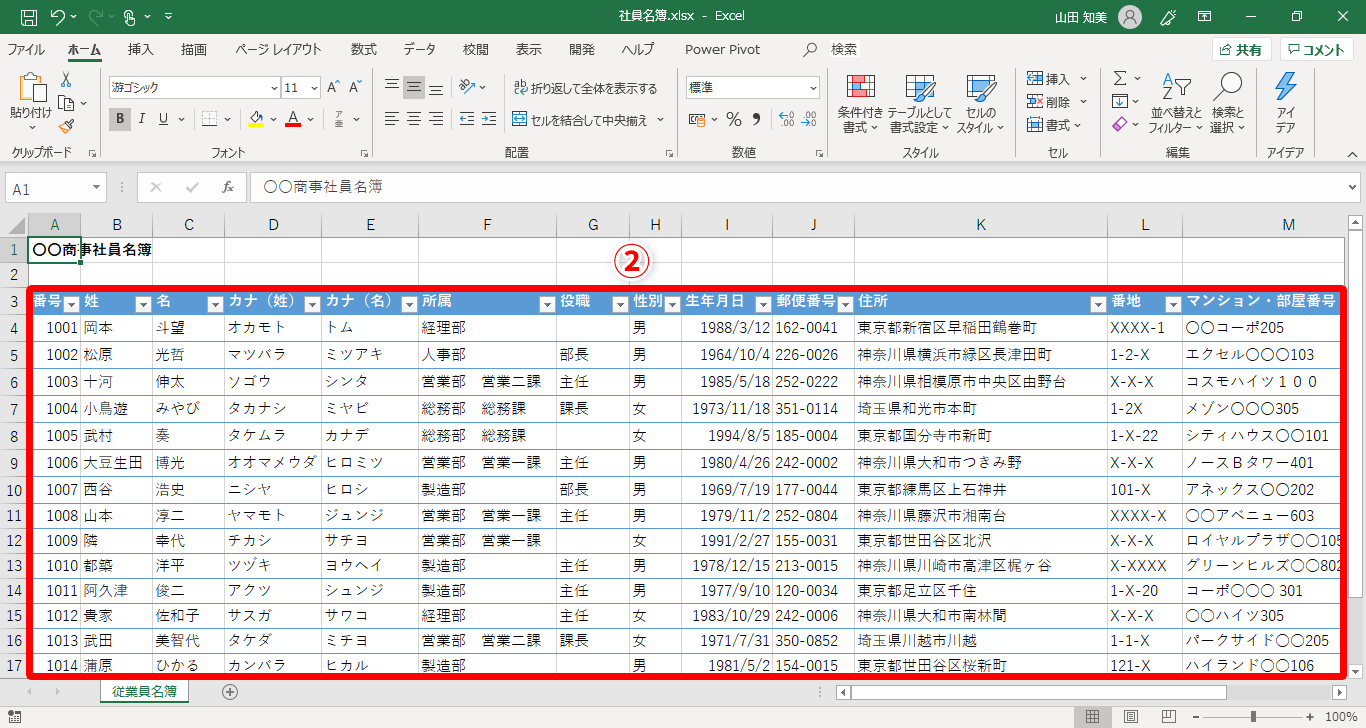This screenshot has width=1366, height=728.
Task: Switch to the データ tab
Action: click(420, 49)
